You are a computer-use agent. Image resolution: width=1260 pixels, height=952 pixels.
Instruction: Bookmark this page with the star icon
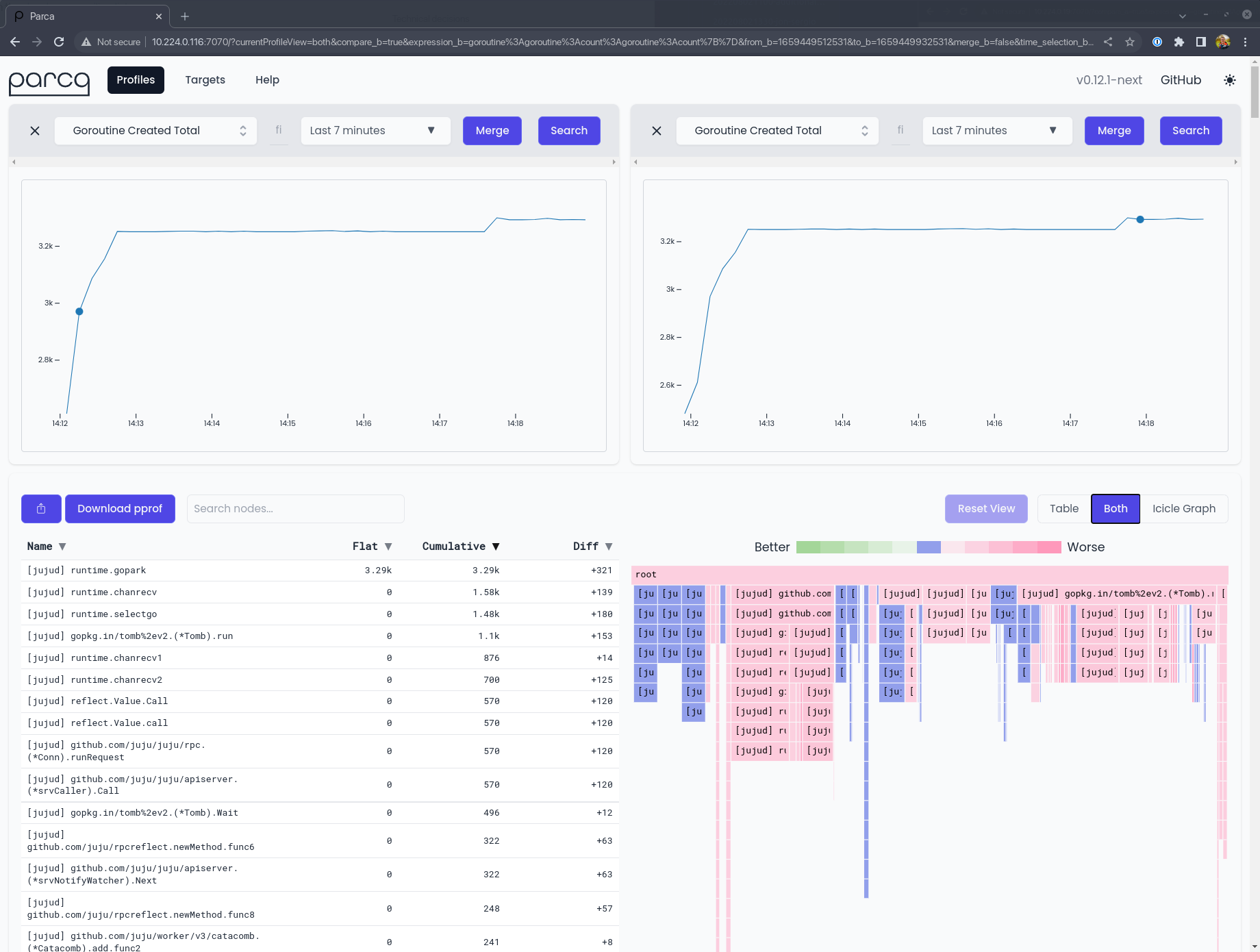[1130, 42]
